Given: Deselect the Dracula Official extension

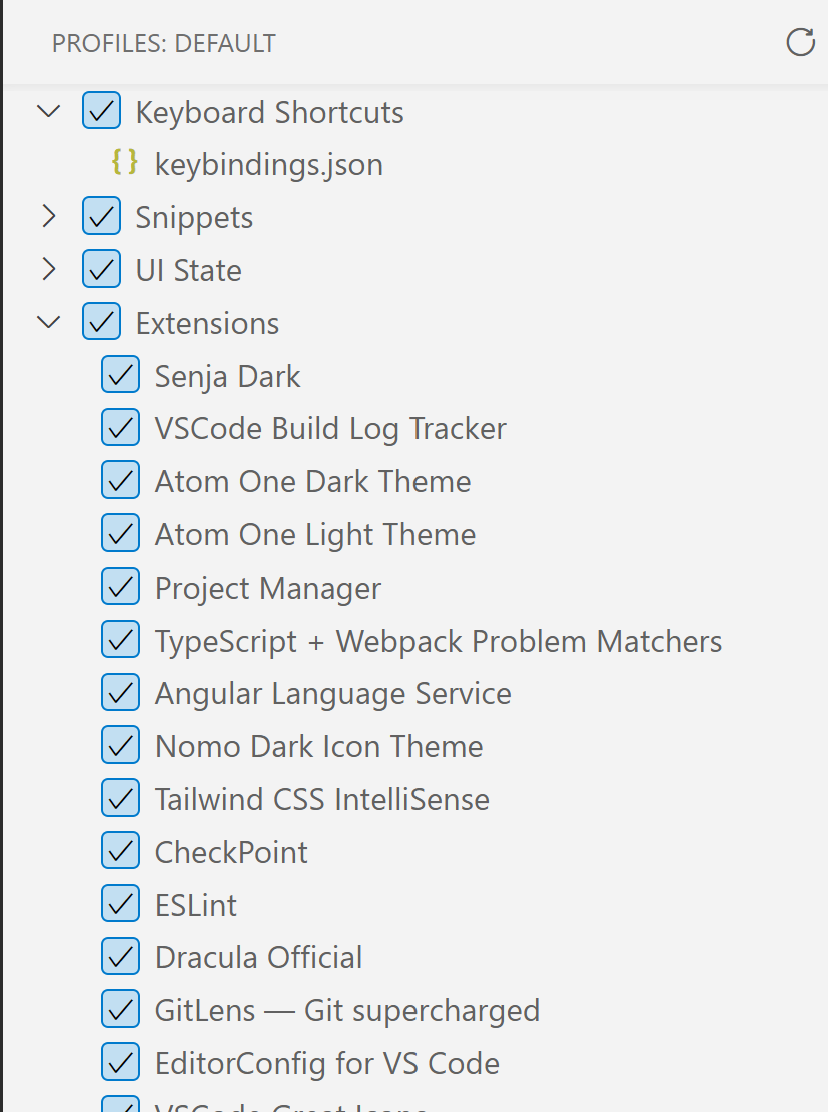Looking at the screenshot, I should coord(120,956).
